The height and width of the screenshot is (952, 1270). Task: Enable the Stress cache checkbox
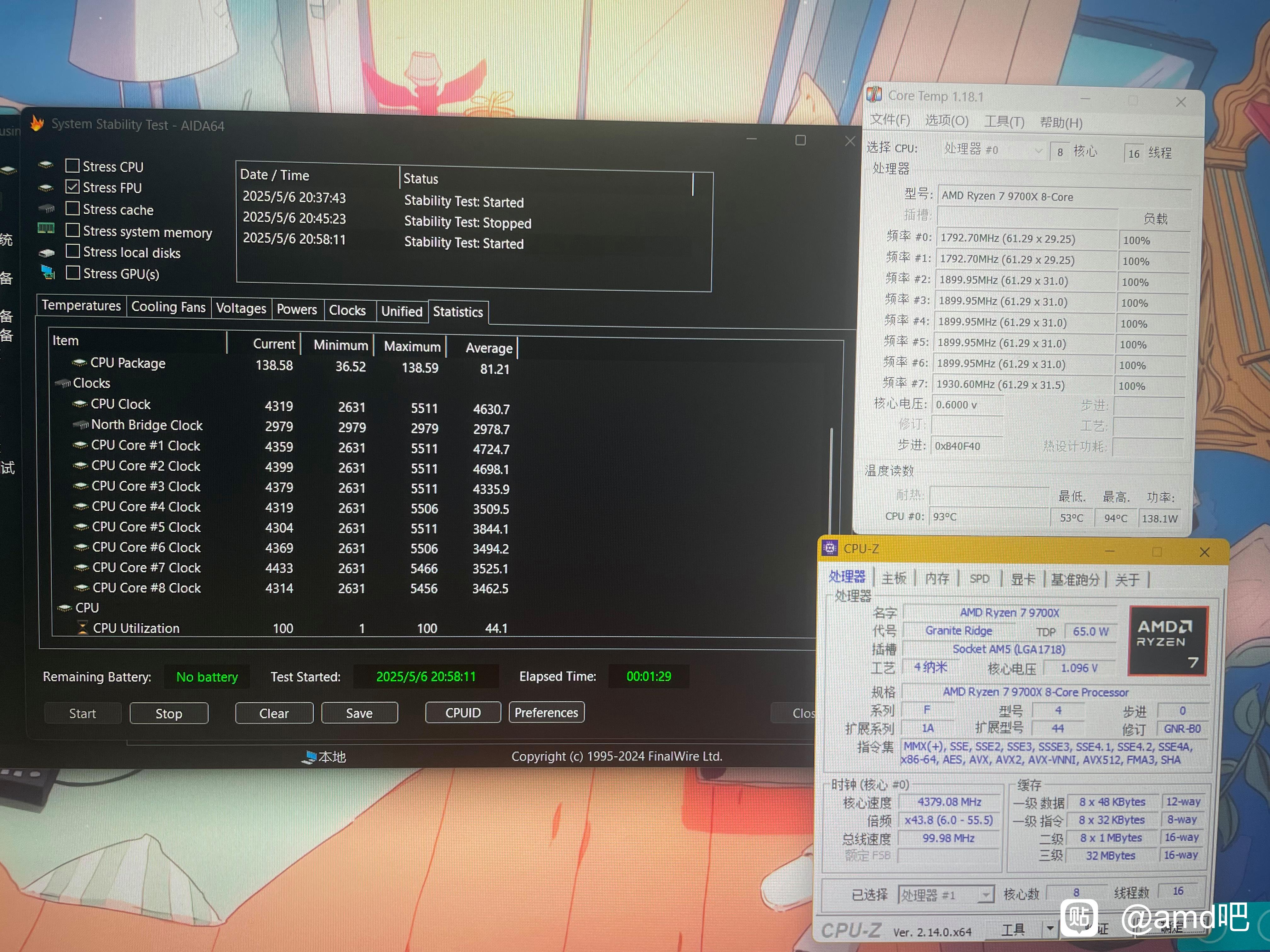point(72,208)
